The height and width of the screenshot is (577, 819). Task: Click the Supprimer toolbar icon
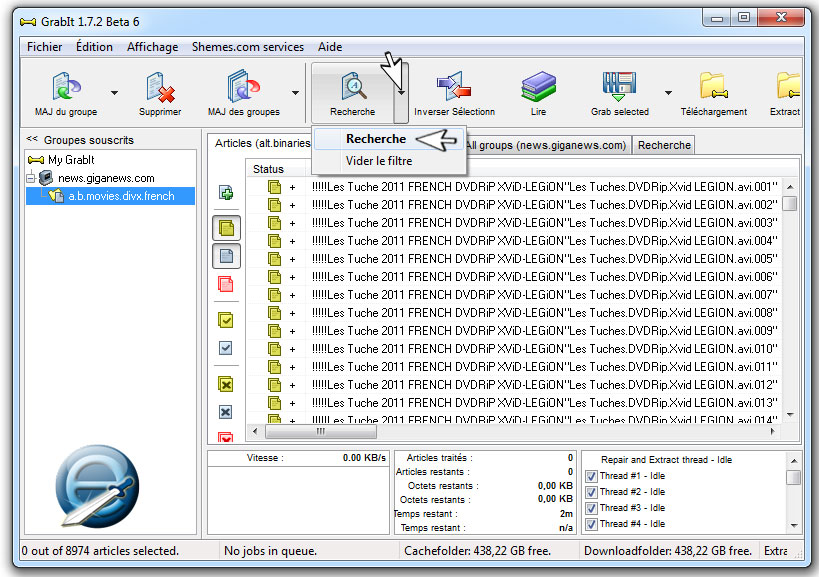(160, 87)
